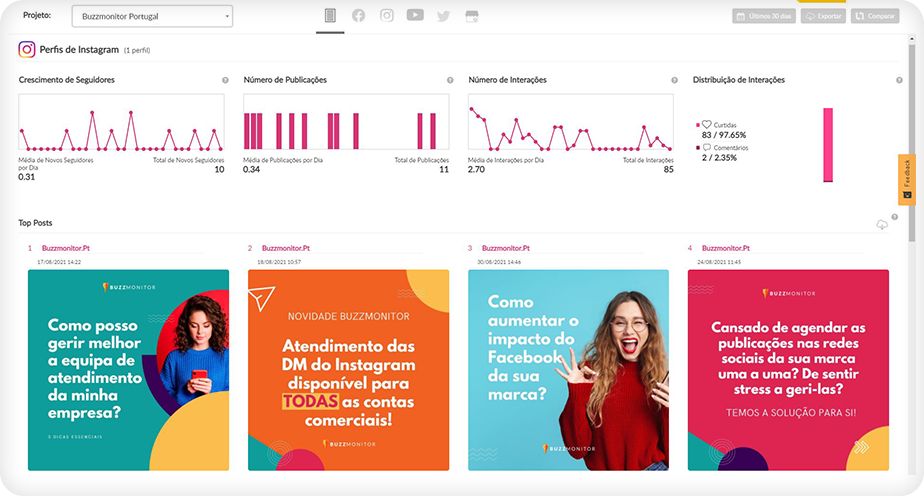Click the 'Top Posts' heading
The width and height of the screenshot is (924, 496).
(x=35, y=223)
